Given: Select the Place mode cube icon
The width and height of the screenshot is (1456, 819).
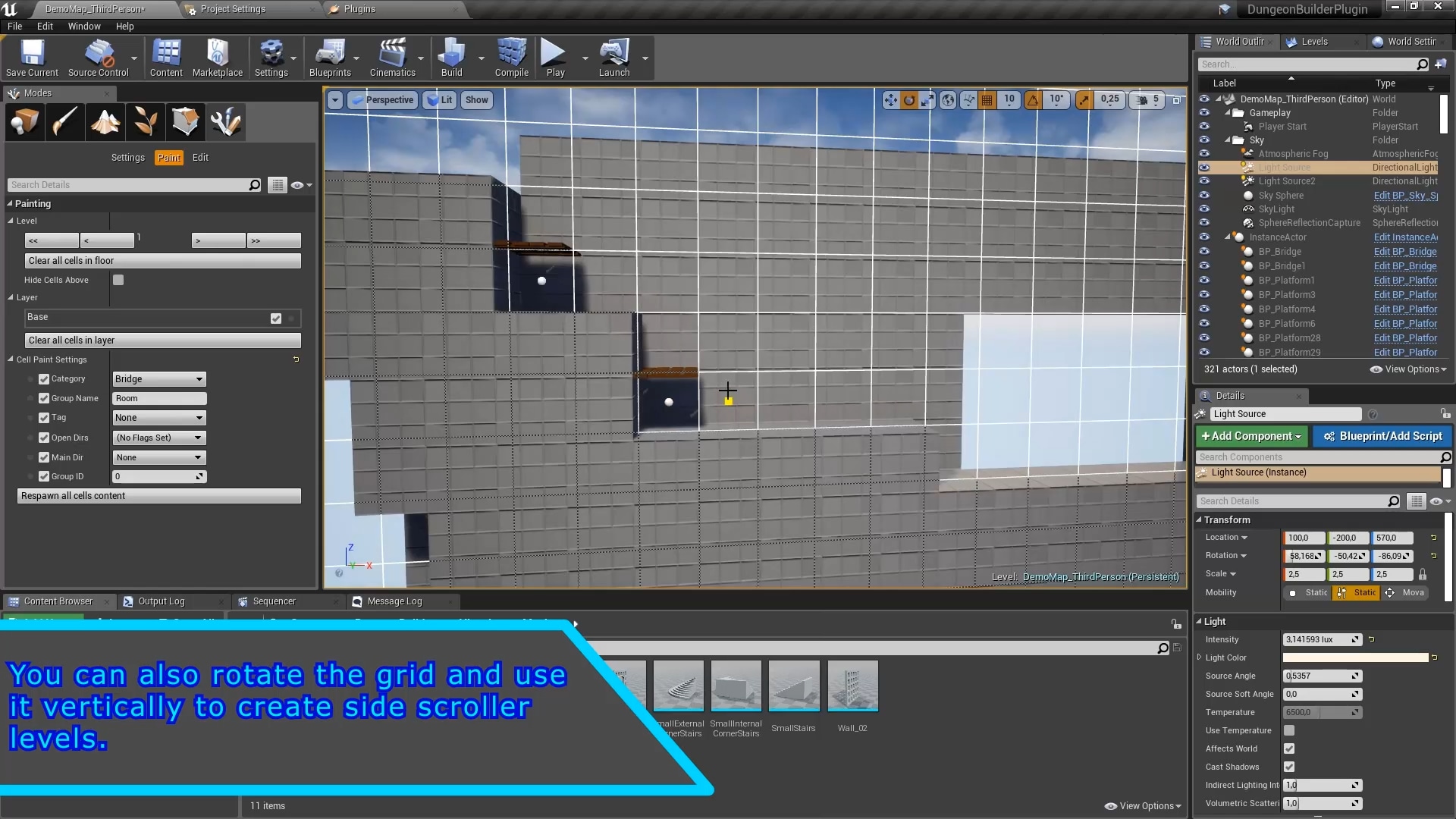Looking at the screenshot, I should 24,121.
